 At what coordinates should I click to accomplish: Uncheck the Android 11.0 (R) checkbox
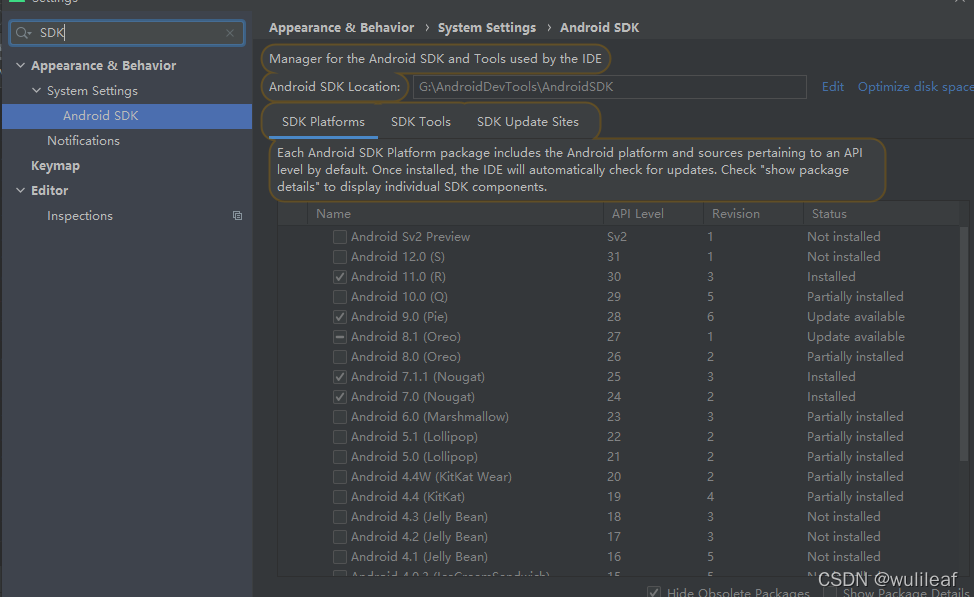point(340,277)
